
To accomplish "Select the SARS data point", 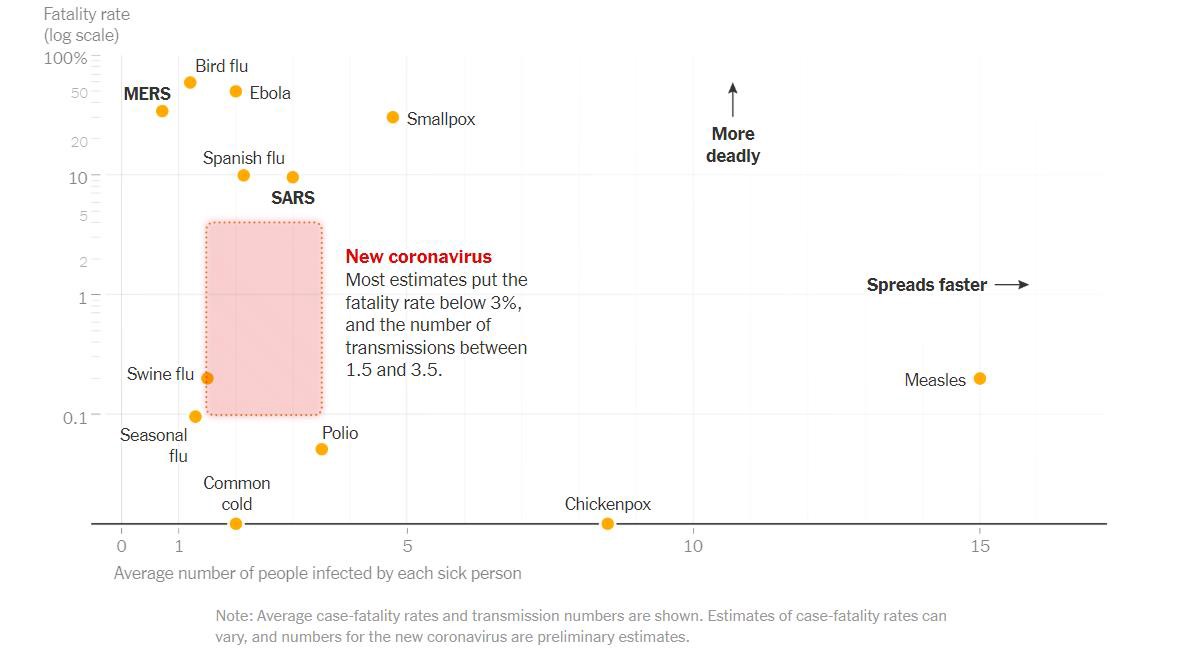I will [293, 177].
